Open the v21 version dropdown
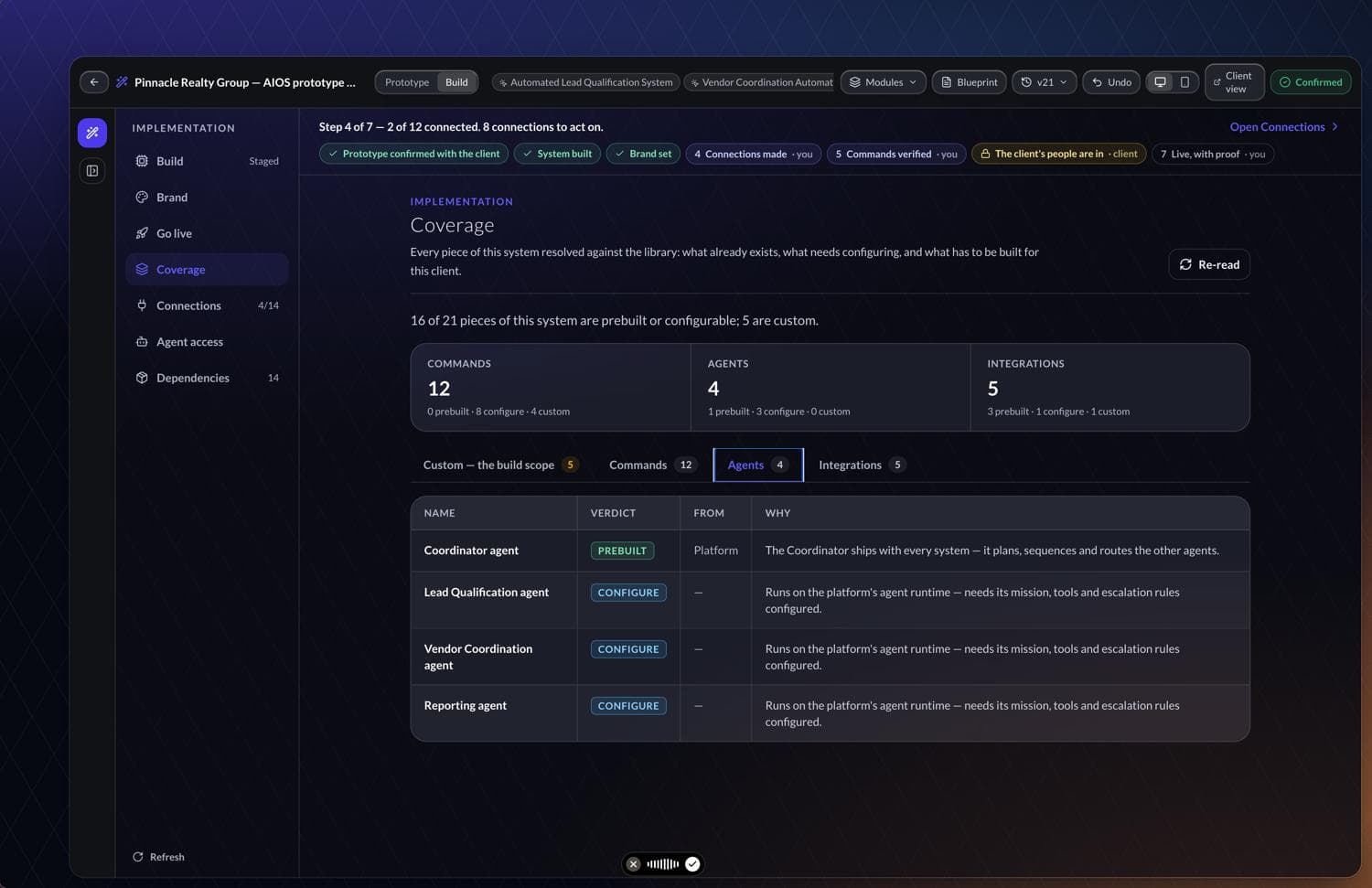This screenshot has width=1372, height=888. pyautogui.click(x=1045, y=82)
